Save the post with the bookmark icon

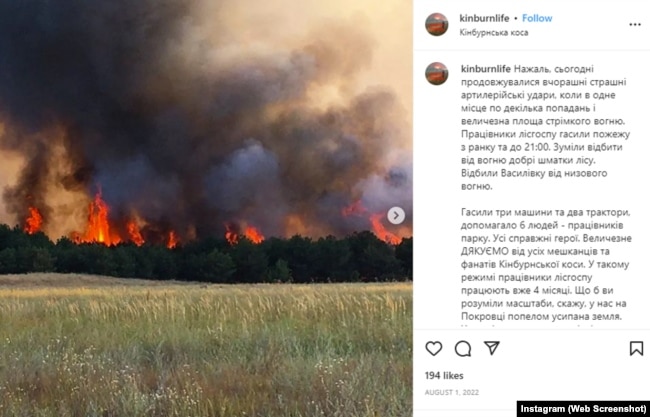636,349
